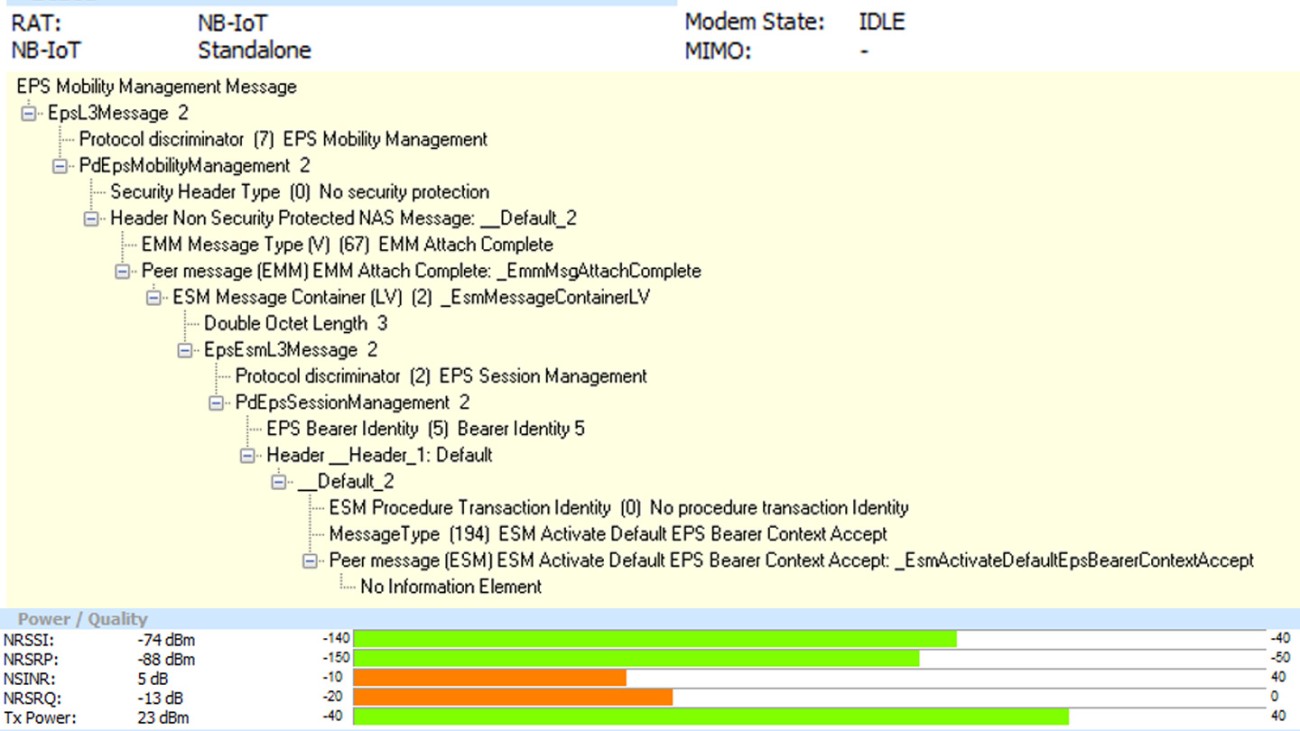Collapse the PdEpsSessionManagement 2 node

(216, 403)
